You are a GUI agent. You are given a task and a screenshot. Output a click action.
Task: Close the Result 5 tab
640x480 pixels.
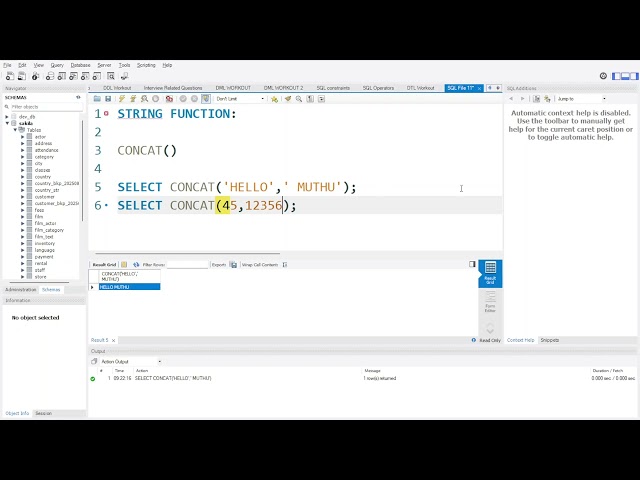click(113, 340)
